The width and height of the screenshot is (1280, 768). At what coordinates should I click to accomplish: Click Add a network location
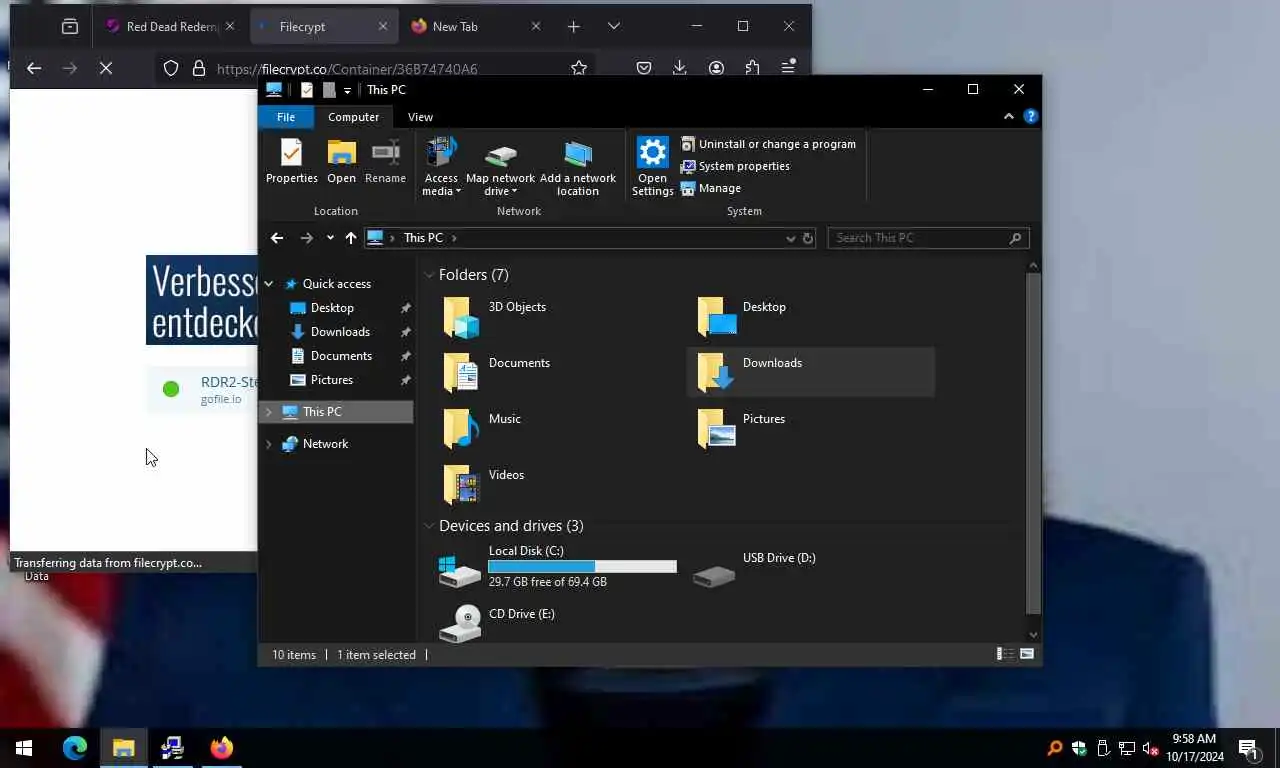[x=578, y=168]
